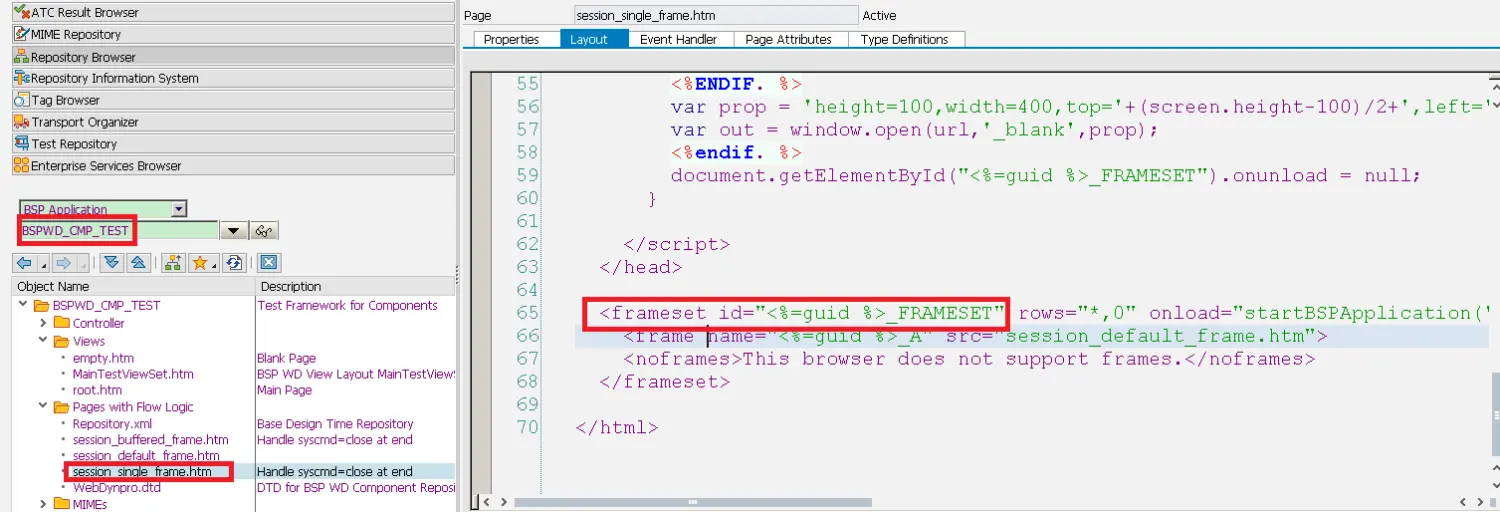This screenshot has height=512, width=1500.
Task: Collapse the Pages with Flow Logic folder
Action: (x=43, y=407)
